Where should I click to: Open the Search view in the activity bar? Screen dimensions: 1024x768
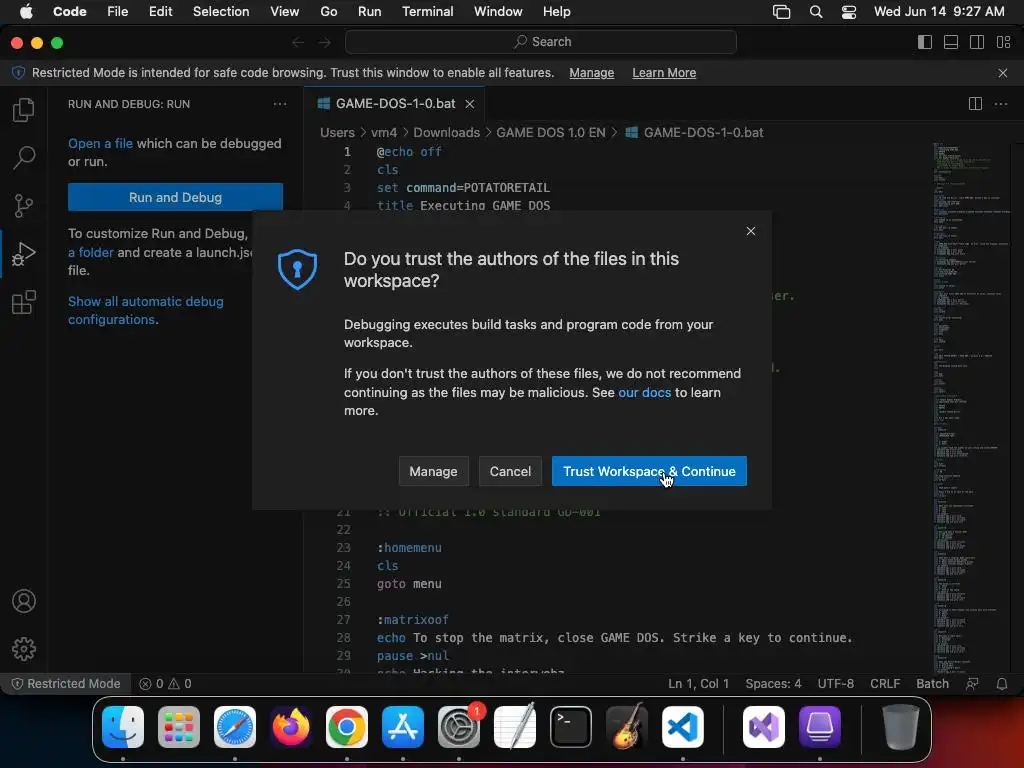24,157
